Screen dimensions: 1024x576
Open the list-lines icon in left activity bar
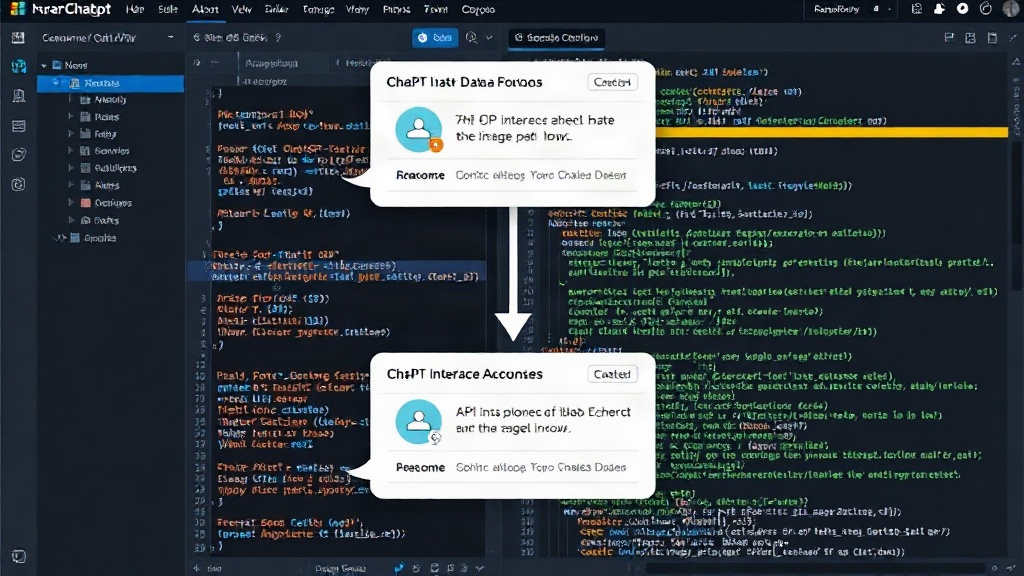19,125
